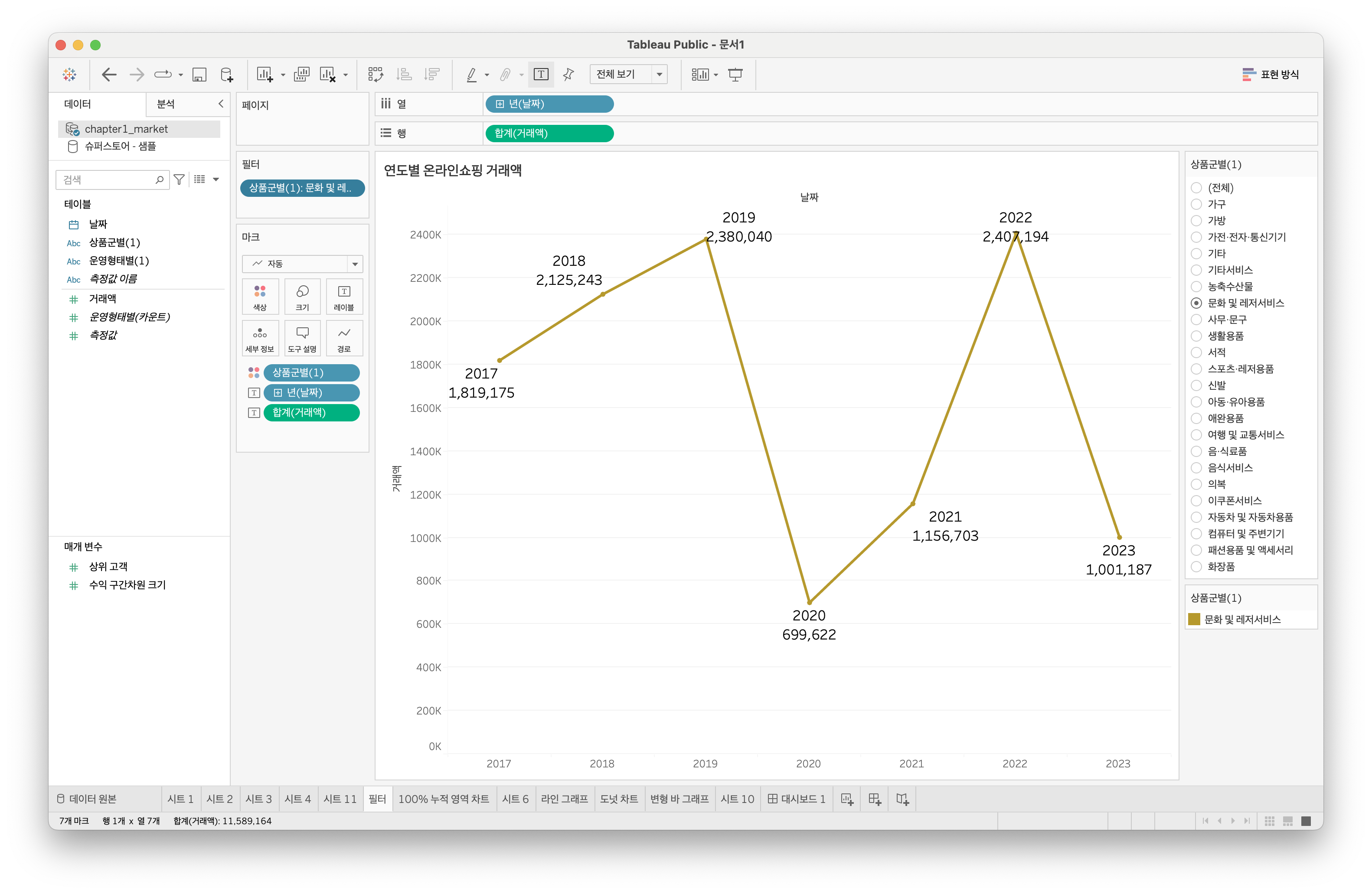Click 문화 및 레저서비스 legend color swatch
Viewport: 1372px width, 894px height.
[x=1194, y=619]
